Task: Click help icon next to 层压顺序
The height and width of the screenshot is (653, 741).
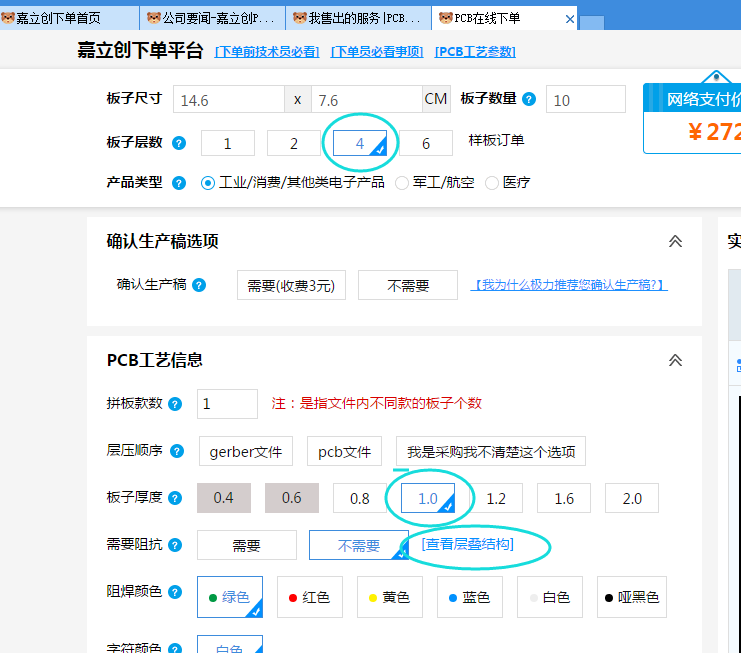Action: 177,451
